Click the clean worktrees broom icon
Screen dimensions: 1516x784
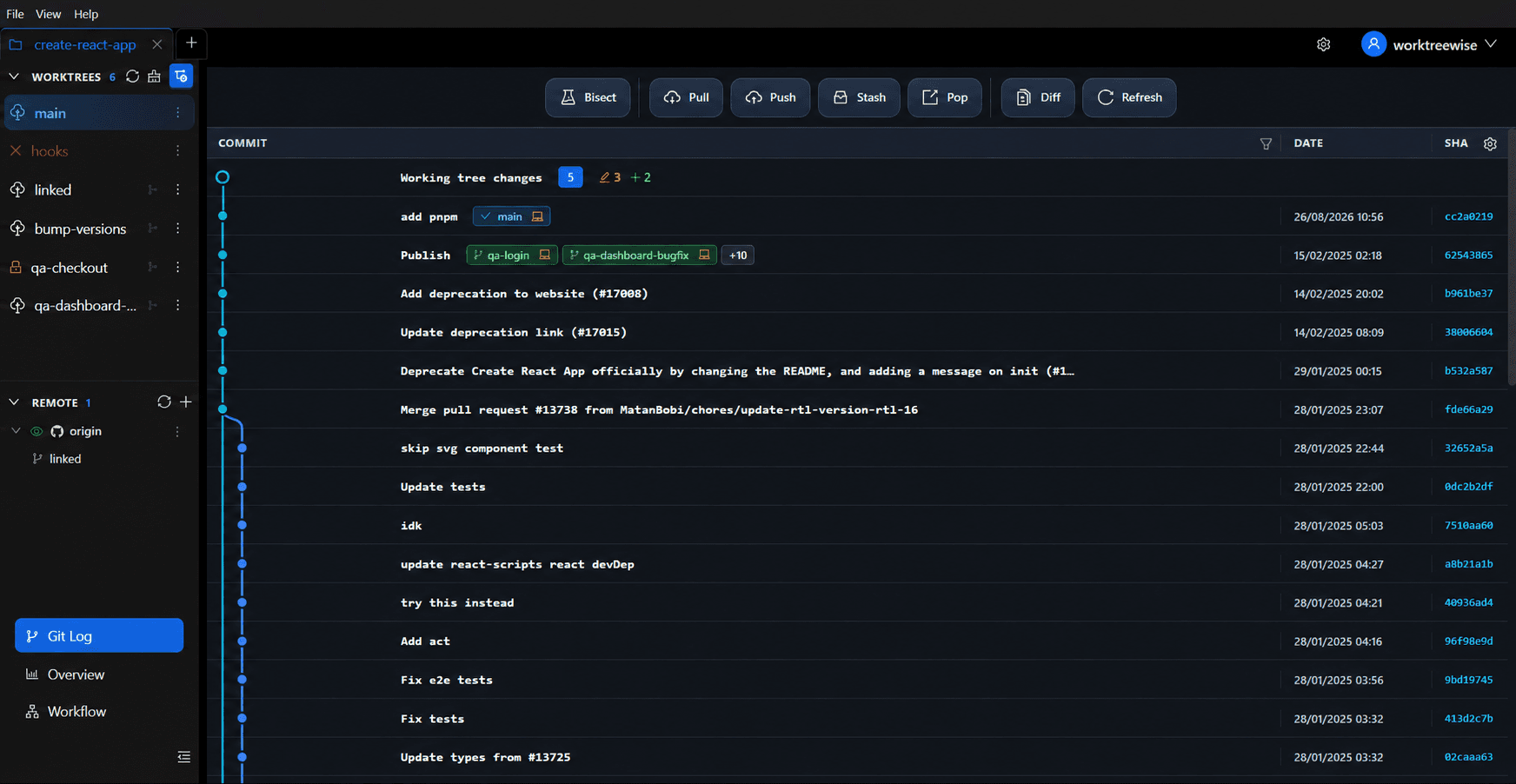(155, 76)
